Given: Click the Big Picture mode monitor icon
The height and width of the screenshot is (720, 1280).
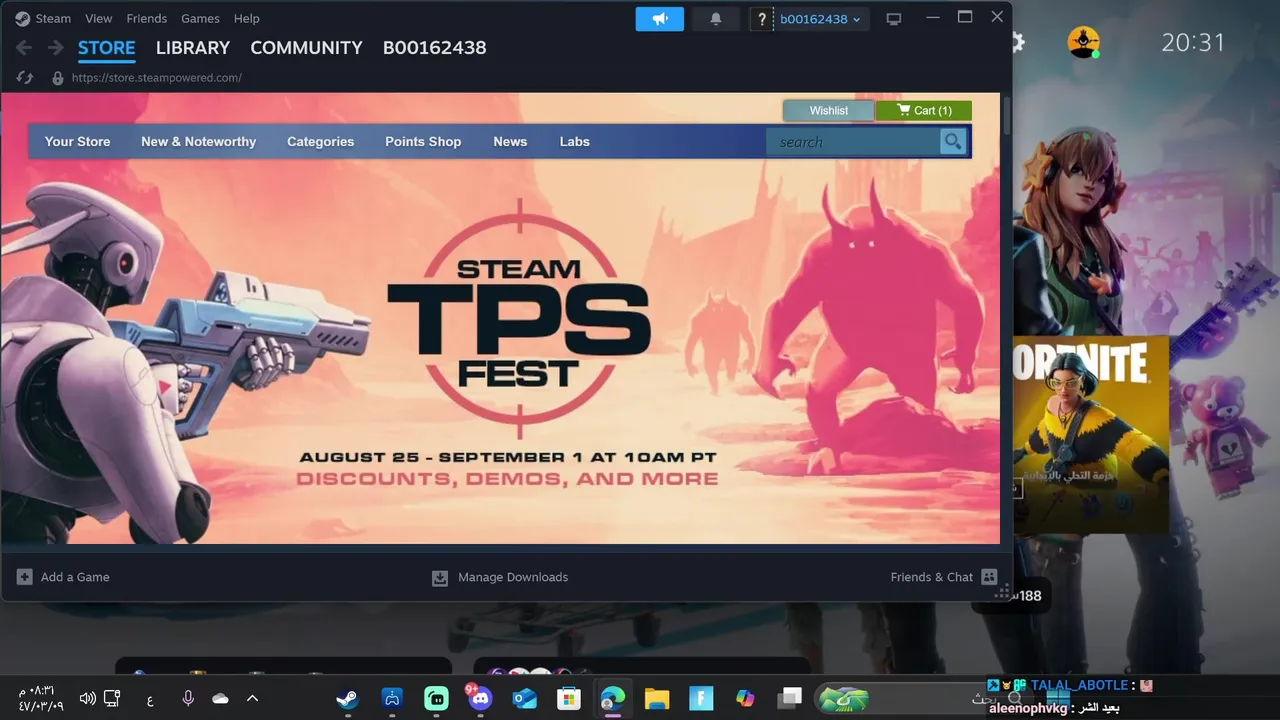Looking at the screenshot, I should (894, 19).
